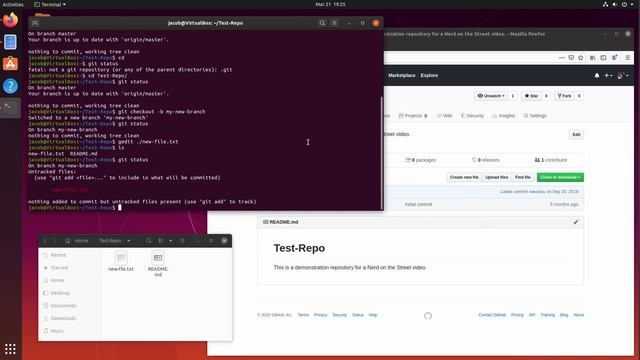640x360 pixels.
Task: Open GitHub notifications bell
Action: point(597,76)
